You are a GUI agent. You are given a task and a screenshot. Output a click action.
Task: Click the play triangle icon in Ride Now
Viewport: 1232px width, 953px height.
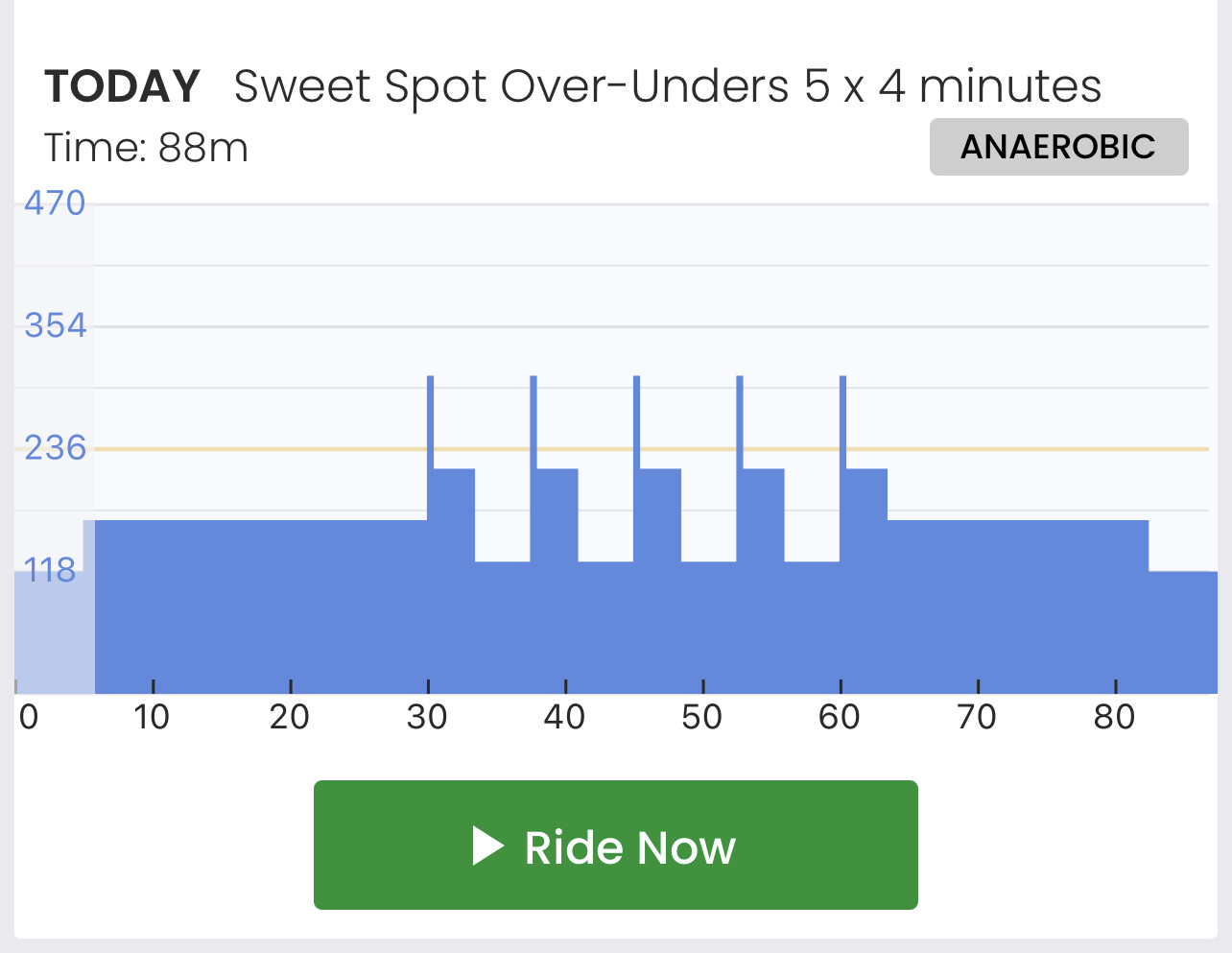[488, 846]
